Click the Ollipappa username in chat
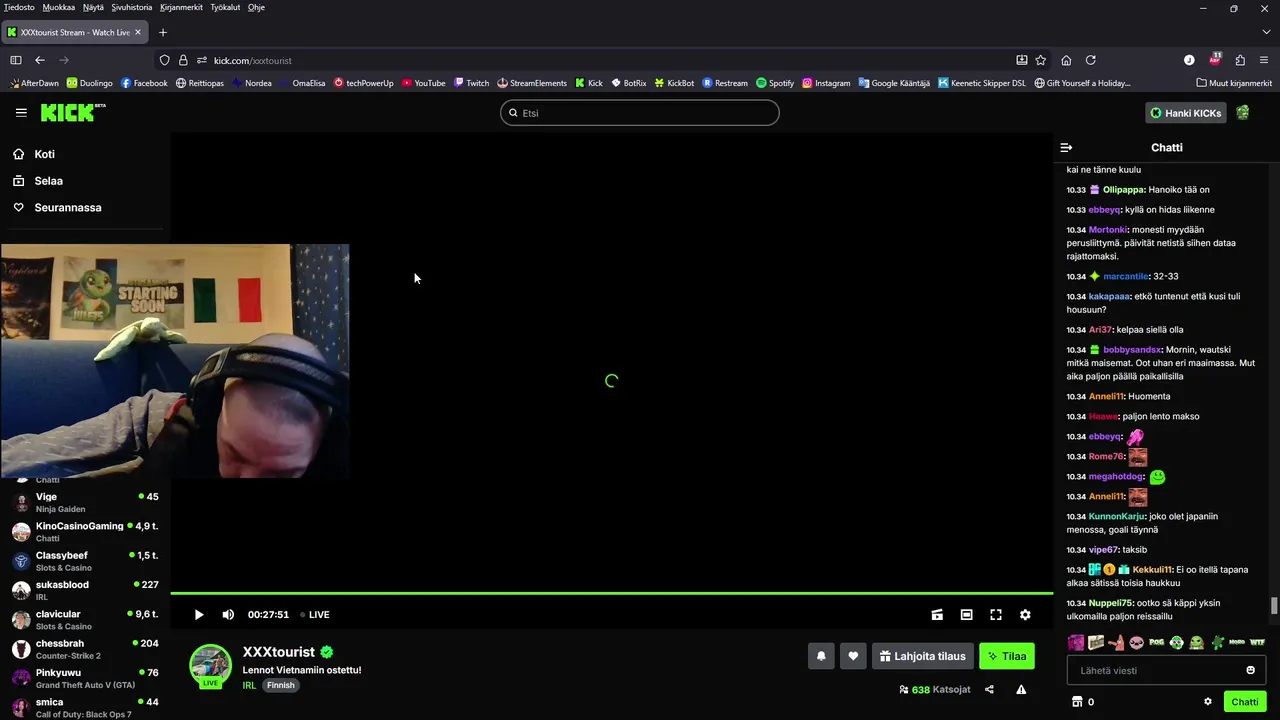This screenshot has width=1280, height=720. pos(1123,190)
